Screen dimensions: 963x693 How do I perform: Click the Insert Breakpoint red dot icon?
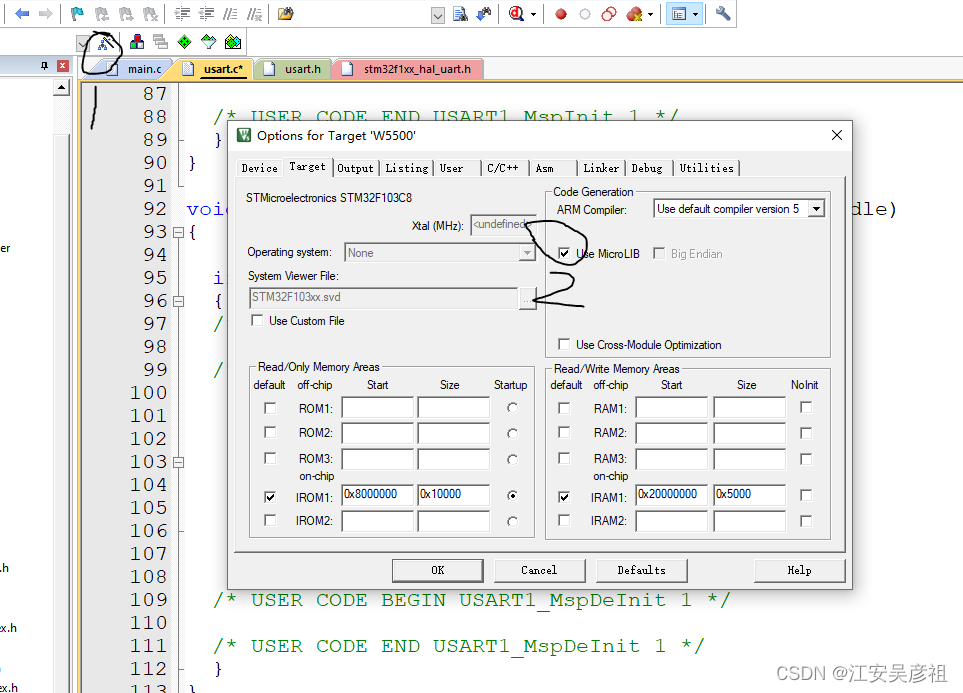tap(561, 14)
